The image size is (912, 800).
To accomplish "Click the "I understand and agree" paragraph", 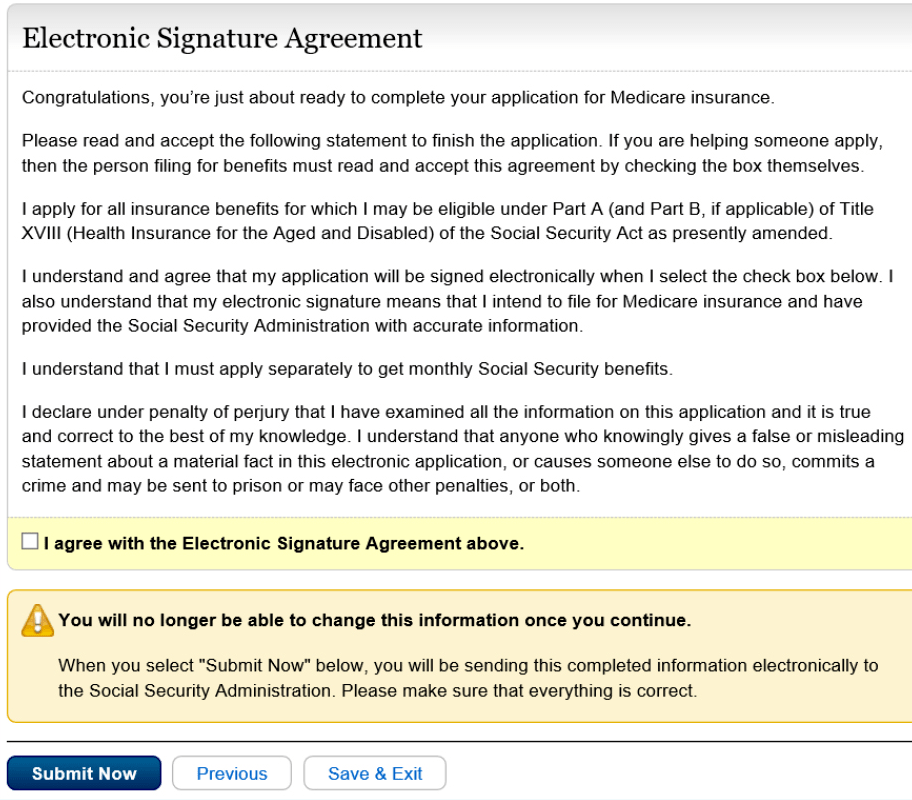I will coord(457,276).
